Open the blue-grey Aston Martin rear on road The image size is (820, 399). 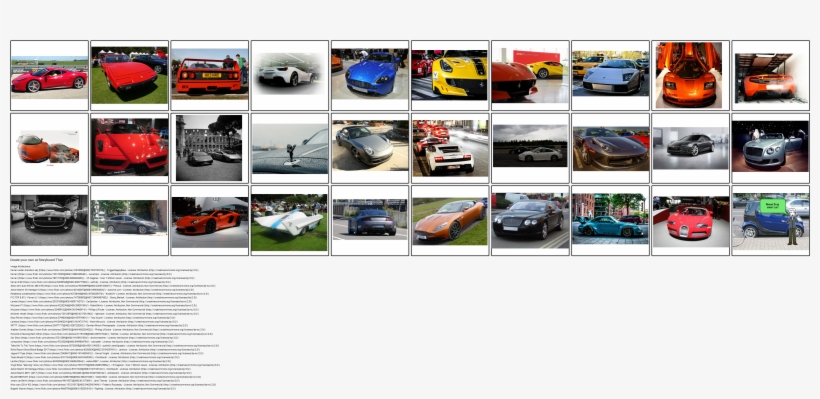370,219
